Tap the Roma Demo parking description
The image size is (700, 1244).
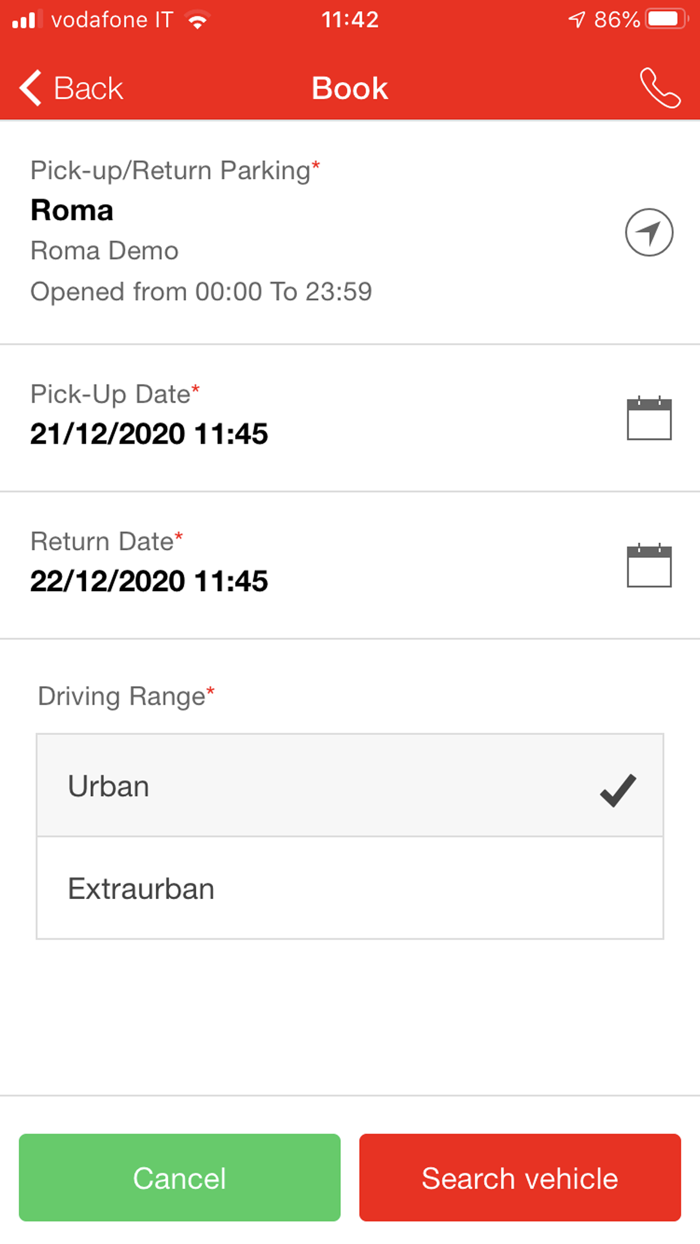104,251
